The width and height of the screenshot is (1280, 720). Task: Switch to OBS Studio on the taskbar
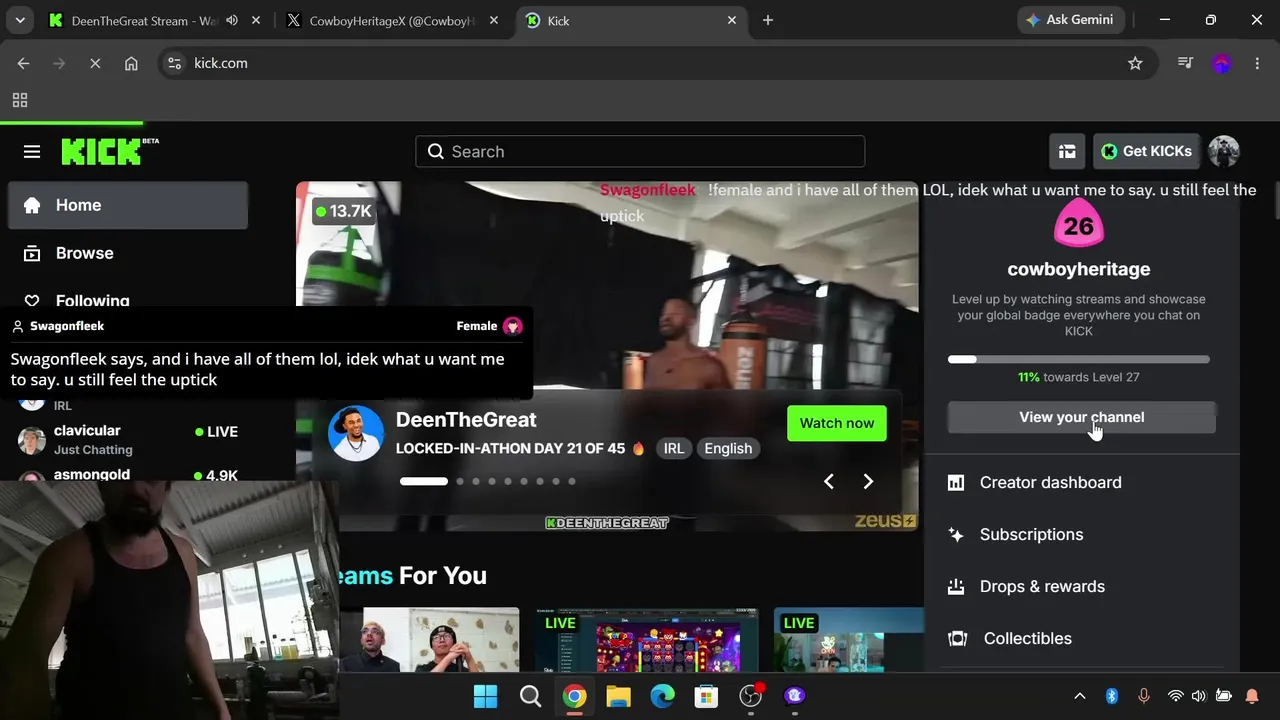pyautogui.click(x=750, y=696)
